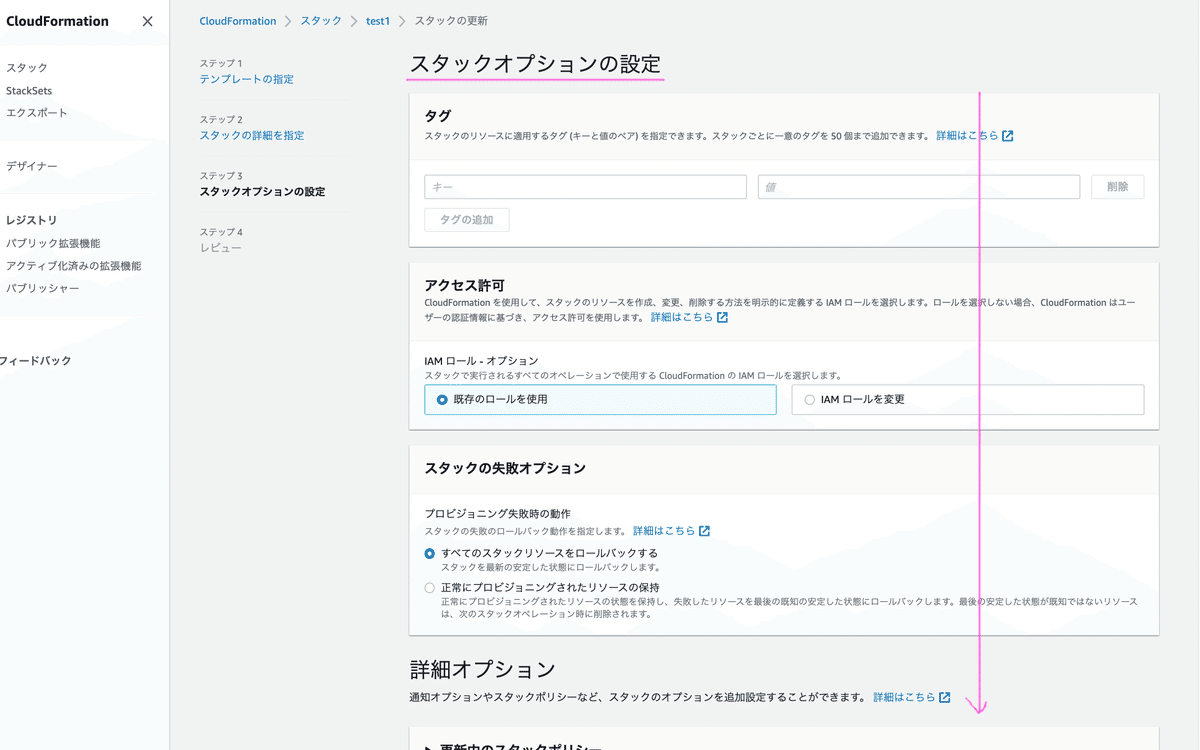
Task: Select IAM ロールを変更 radio option
Action: [968, 399]
